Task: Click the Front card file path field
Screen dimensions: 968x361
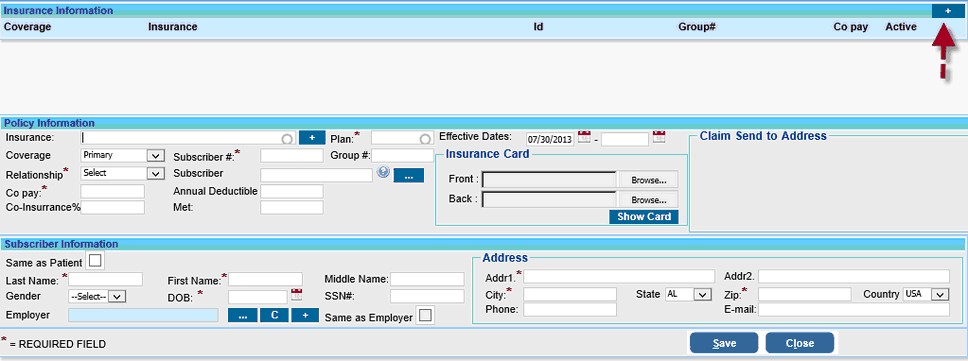Action: point(549,180)
